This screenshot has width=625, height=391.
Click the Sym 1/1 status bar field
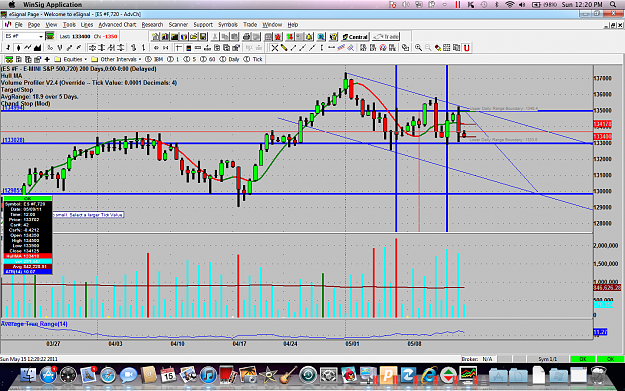[547, 359]
